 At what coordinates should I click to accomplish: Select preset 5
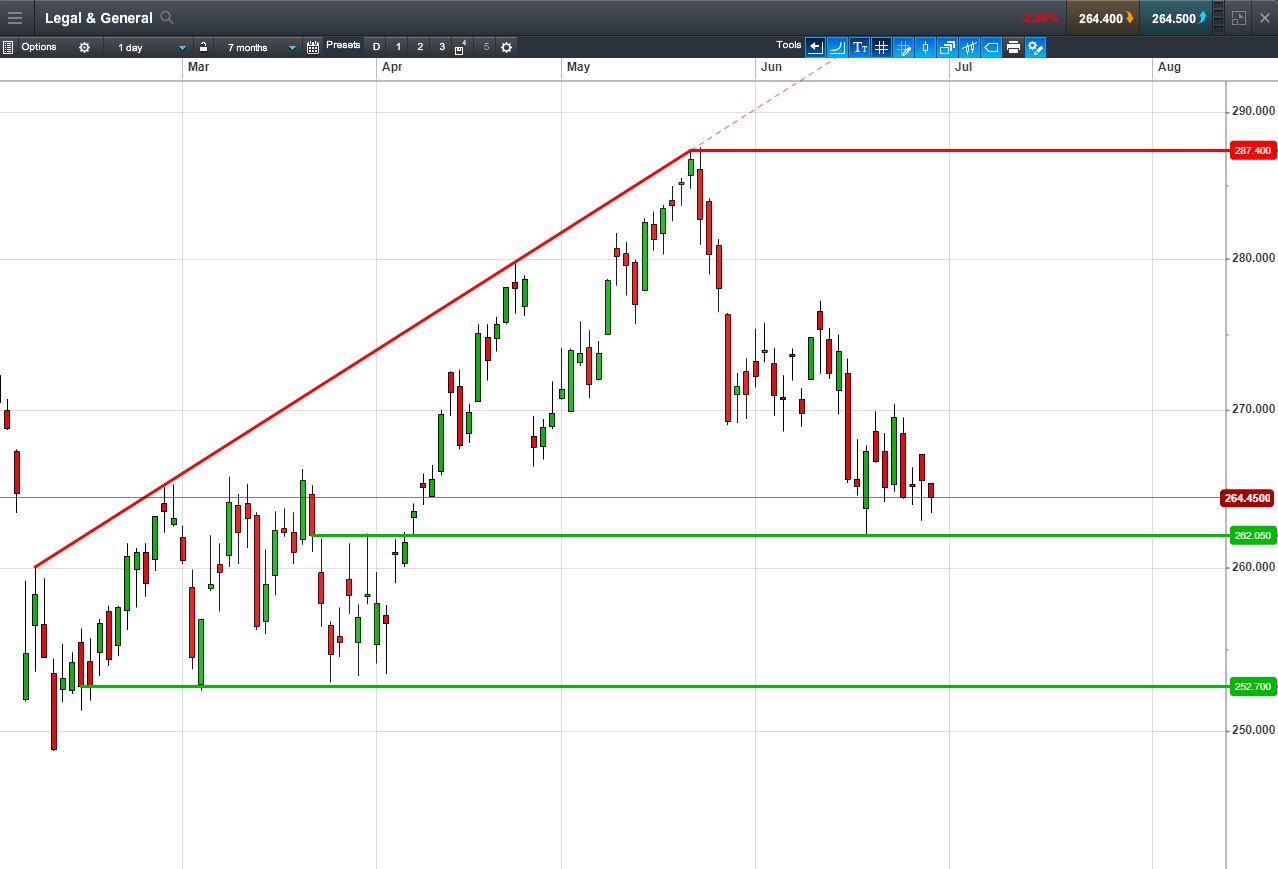pos(486,47)
